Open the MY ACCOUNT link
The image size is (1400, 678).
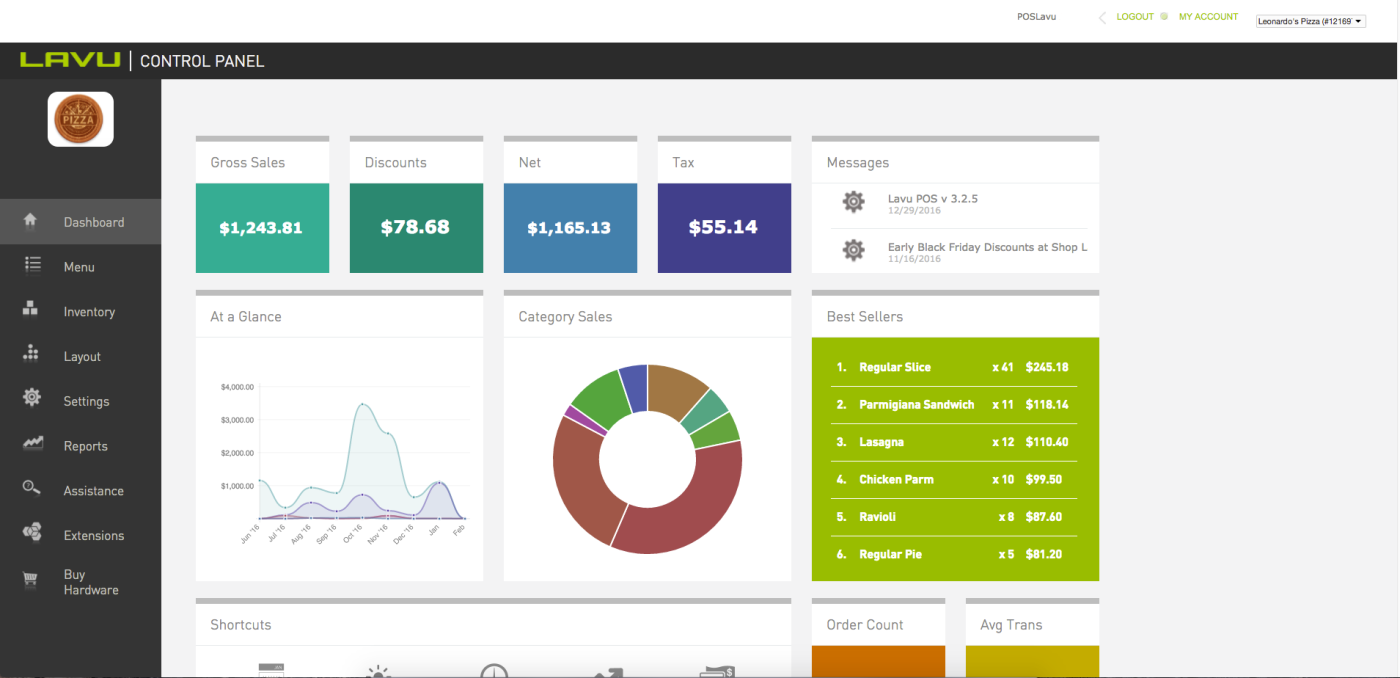pyautogui.click(x=1208, y=17)
